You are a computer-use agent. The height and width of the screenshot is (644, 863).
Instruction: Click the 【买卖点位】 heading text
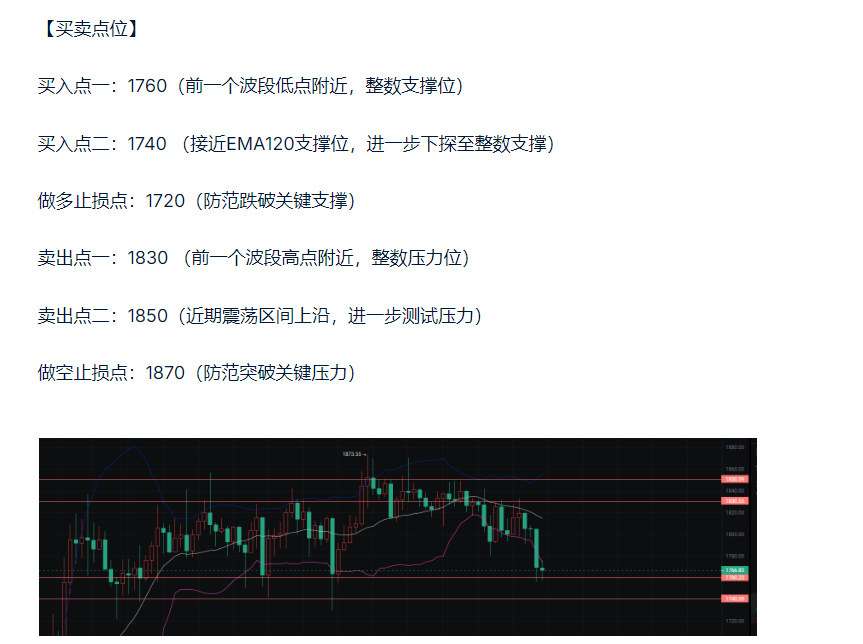90,29
